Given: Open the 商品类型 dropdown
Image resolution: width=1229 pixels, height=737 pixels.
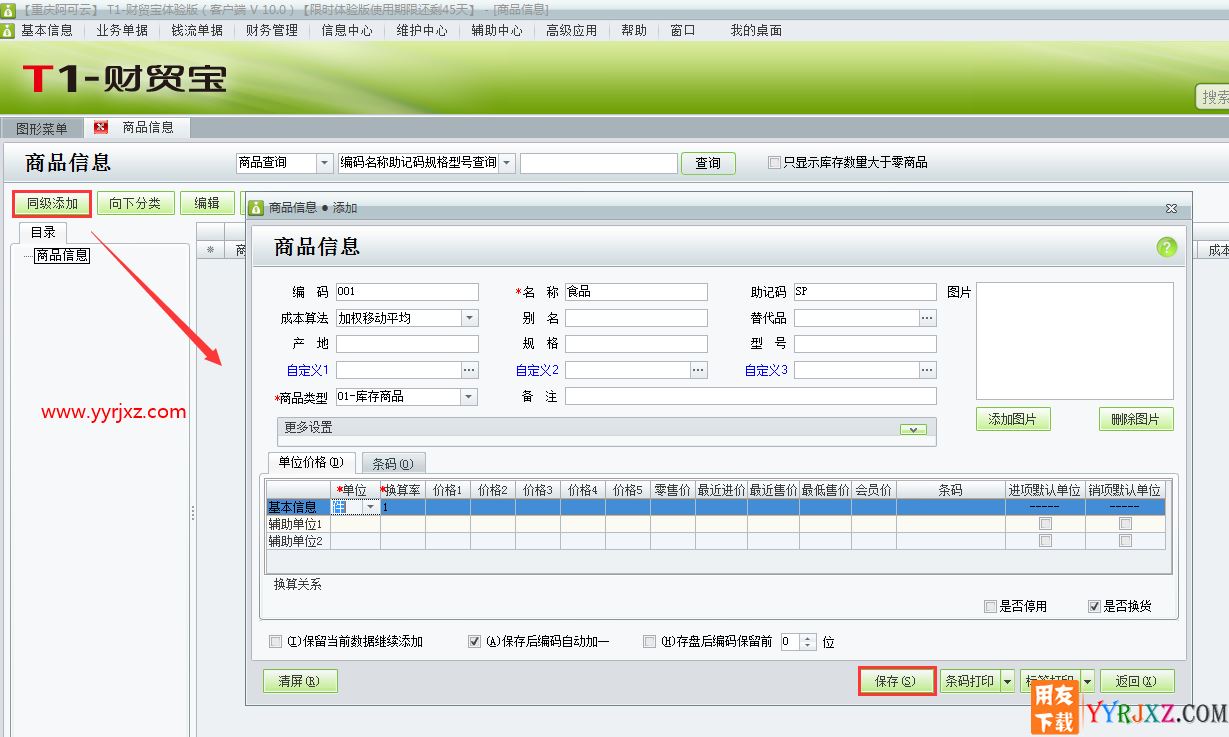Looking at the screenshot, I should tap(470, 397).
